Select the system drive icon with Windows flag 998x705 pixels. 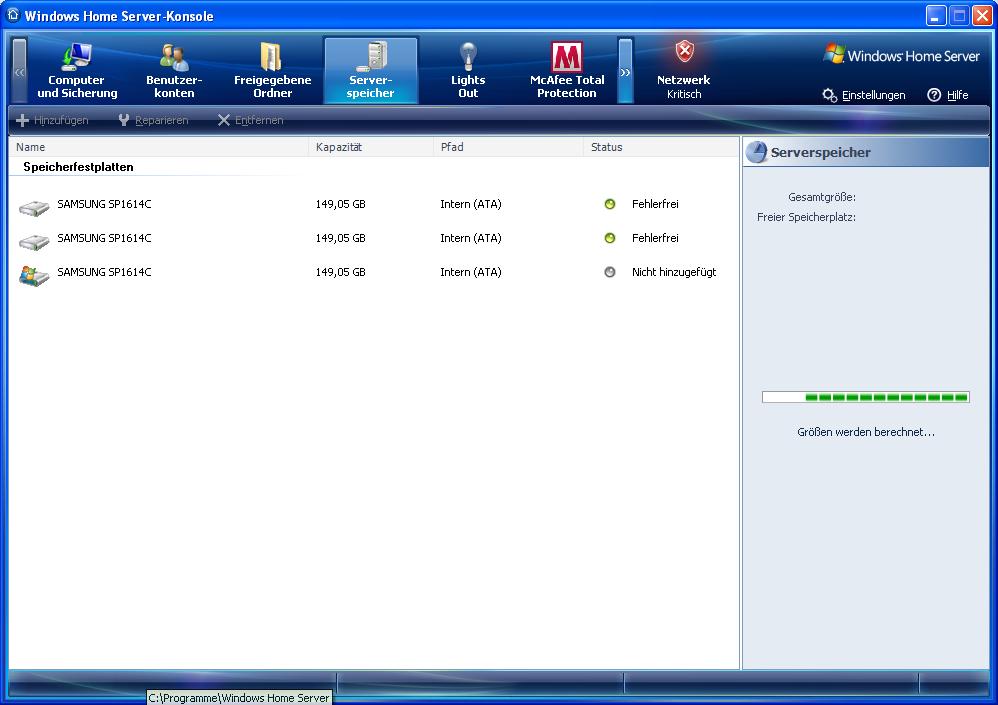coord(34,276)
